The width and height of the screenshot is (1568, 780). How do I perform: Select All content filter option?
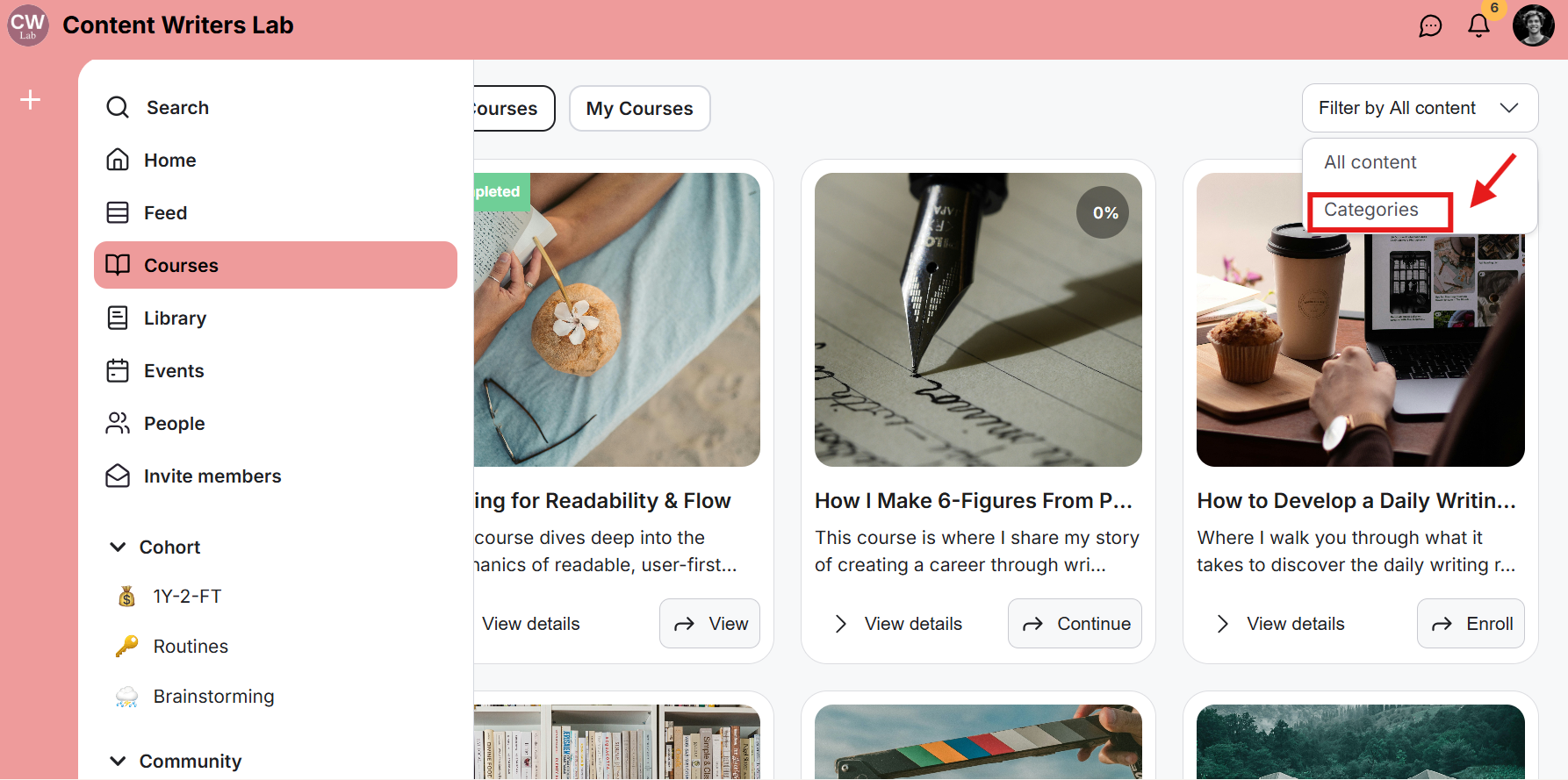click(1370, 162)
